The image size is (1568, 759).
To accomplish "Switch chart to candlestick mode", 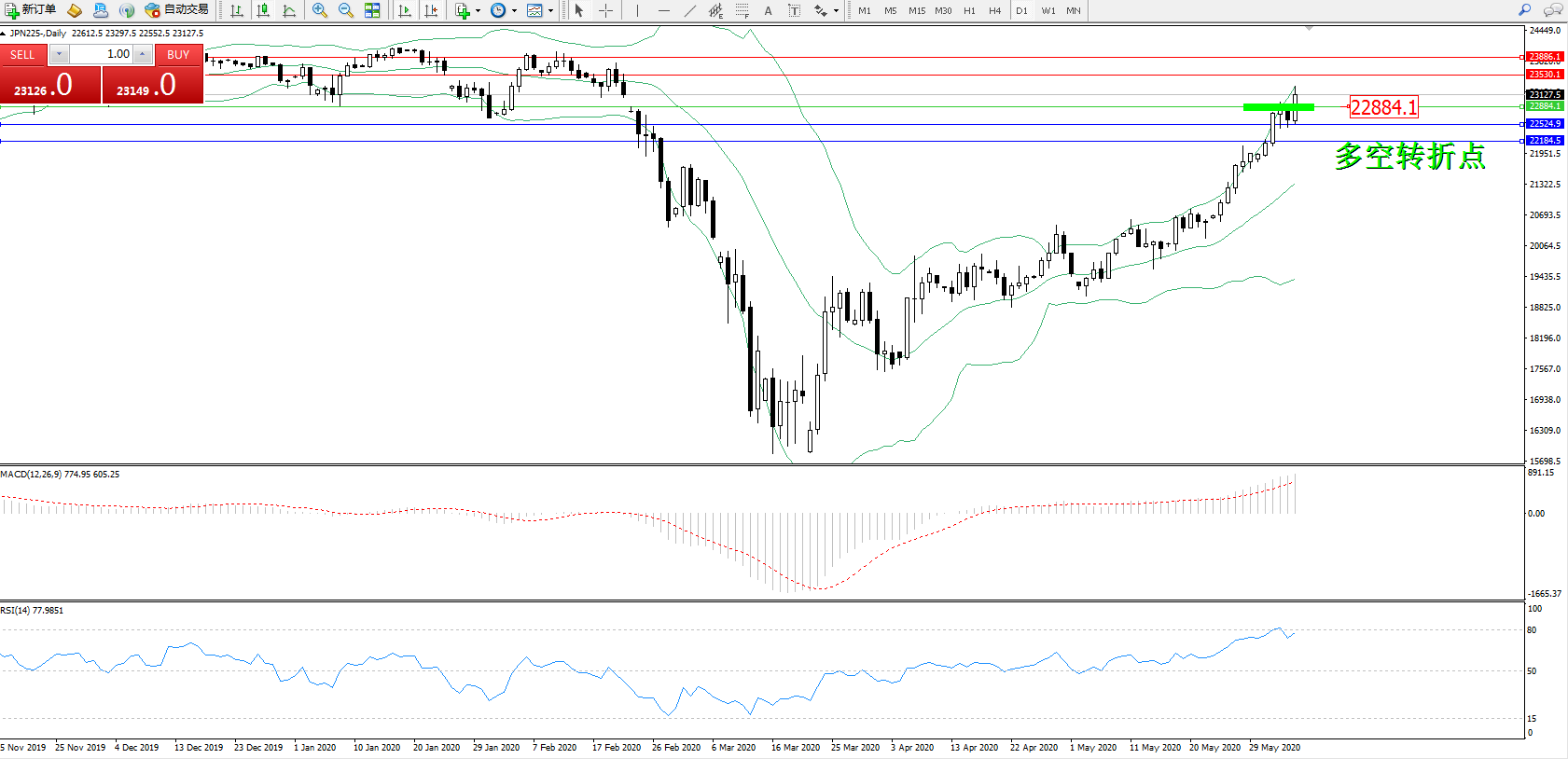I will (x=263, y=10).
